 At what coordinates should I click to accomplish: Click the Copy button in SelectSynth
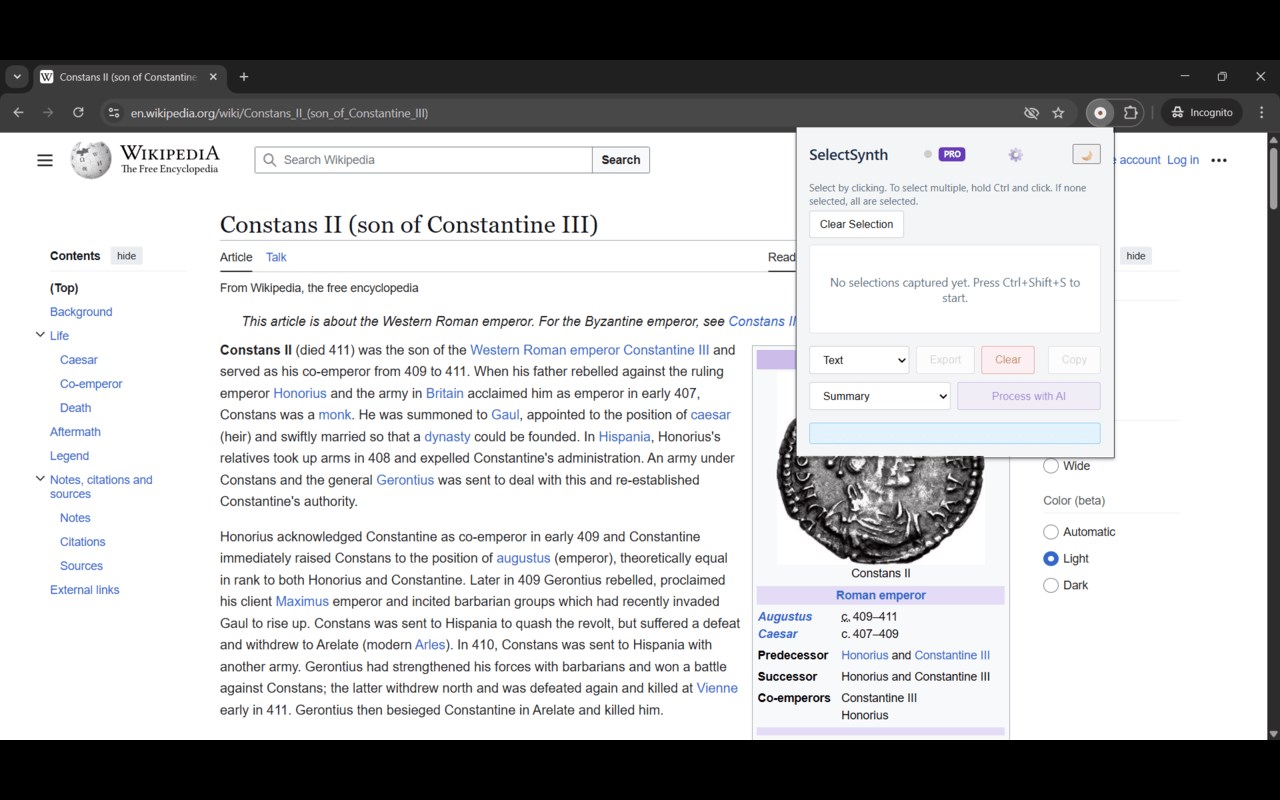(x=1074, y=360)
